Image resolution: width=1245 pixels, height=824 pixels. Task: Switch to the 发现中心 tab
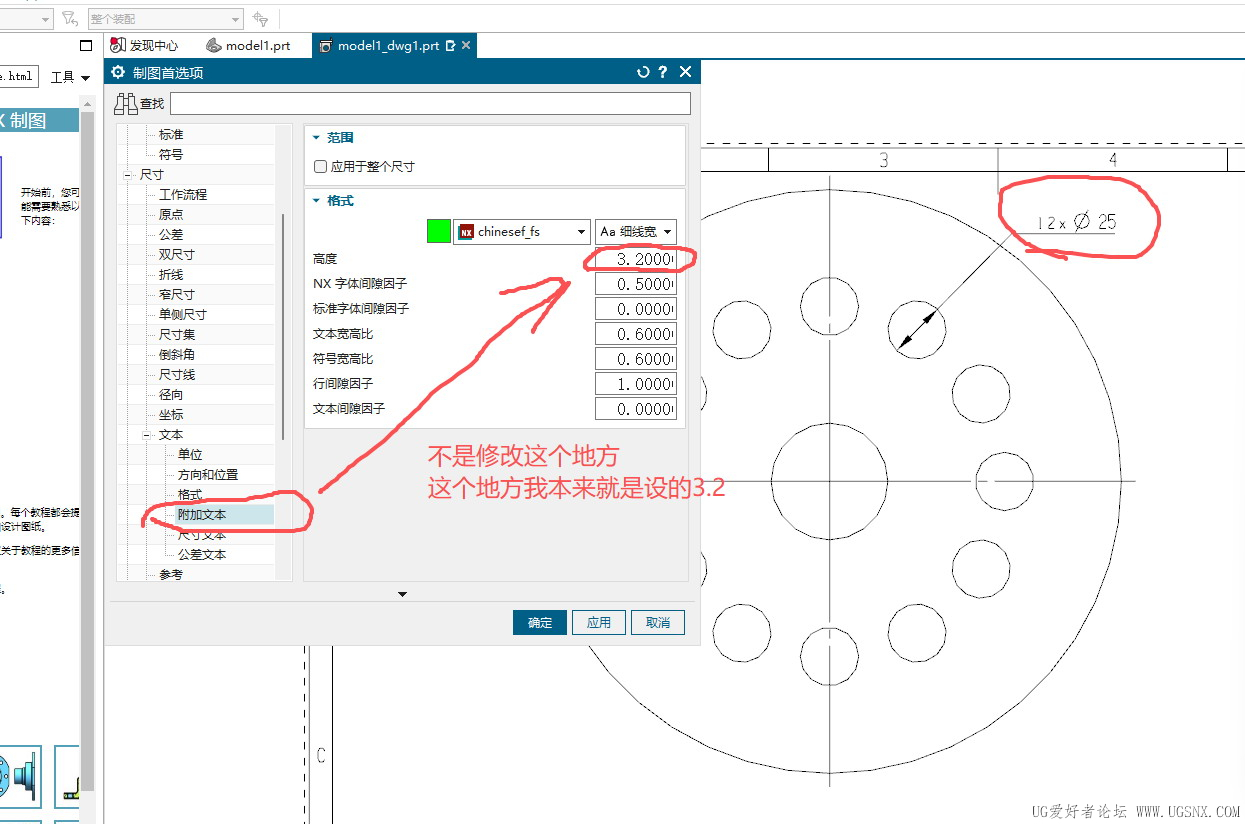point(145,45)
